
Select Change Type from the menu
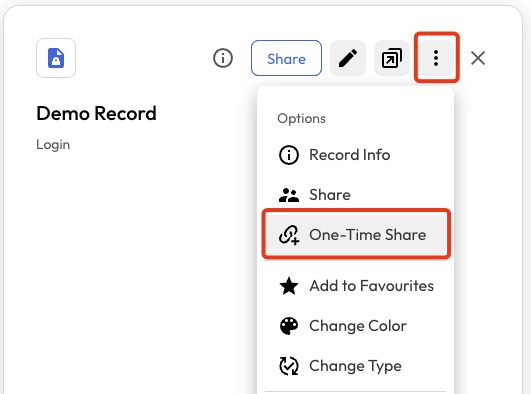356,366
